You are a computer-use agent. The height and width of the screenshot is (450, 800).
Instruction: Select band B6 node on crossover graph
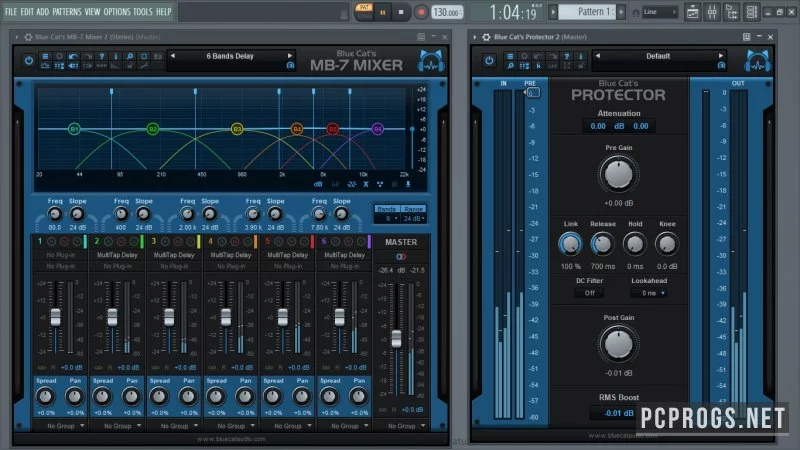(378, 129)
